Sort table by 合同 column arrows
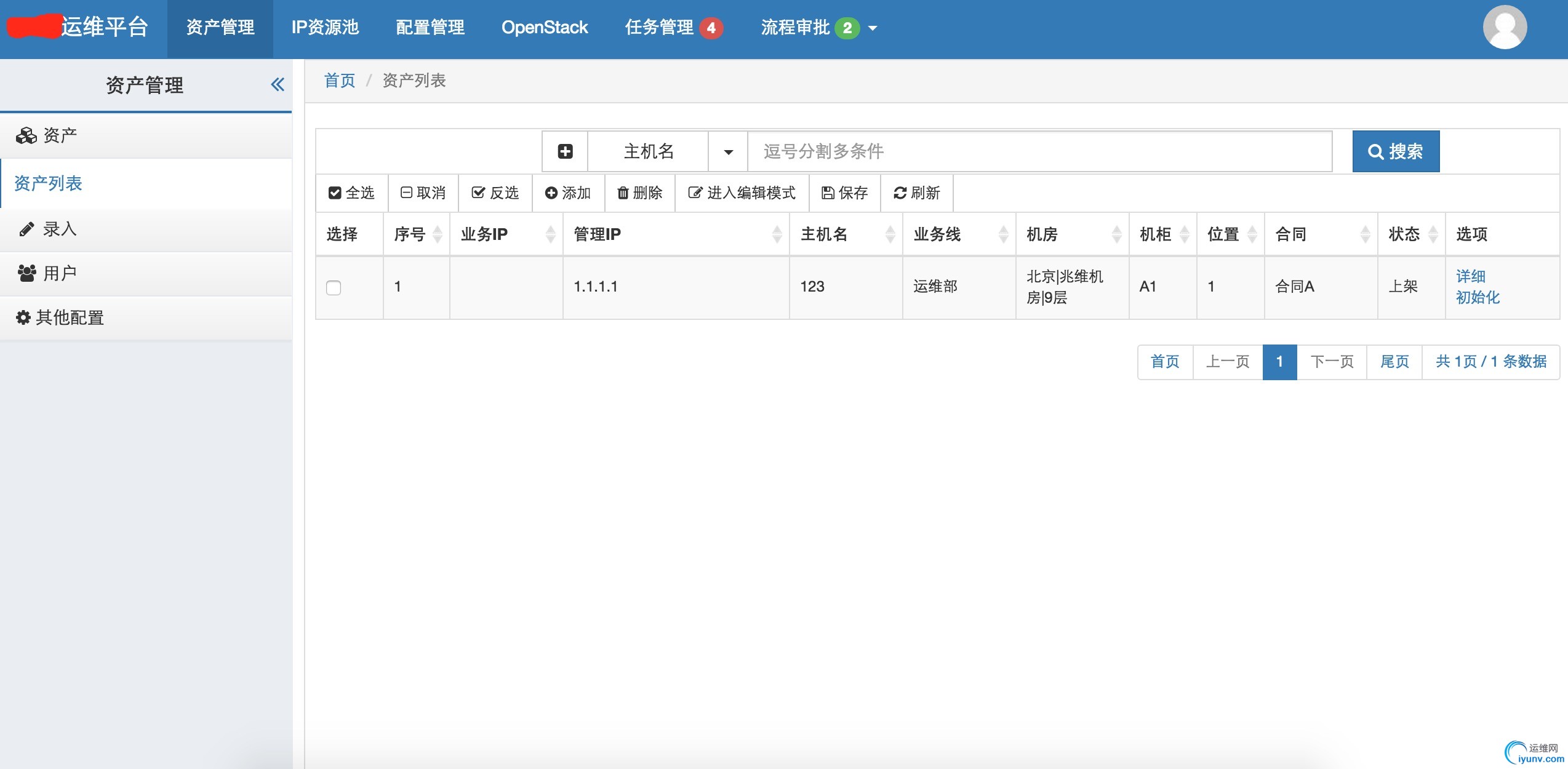 pos(1366,234)
